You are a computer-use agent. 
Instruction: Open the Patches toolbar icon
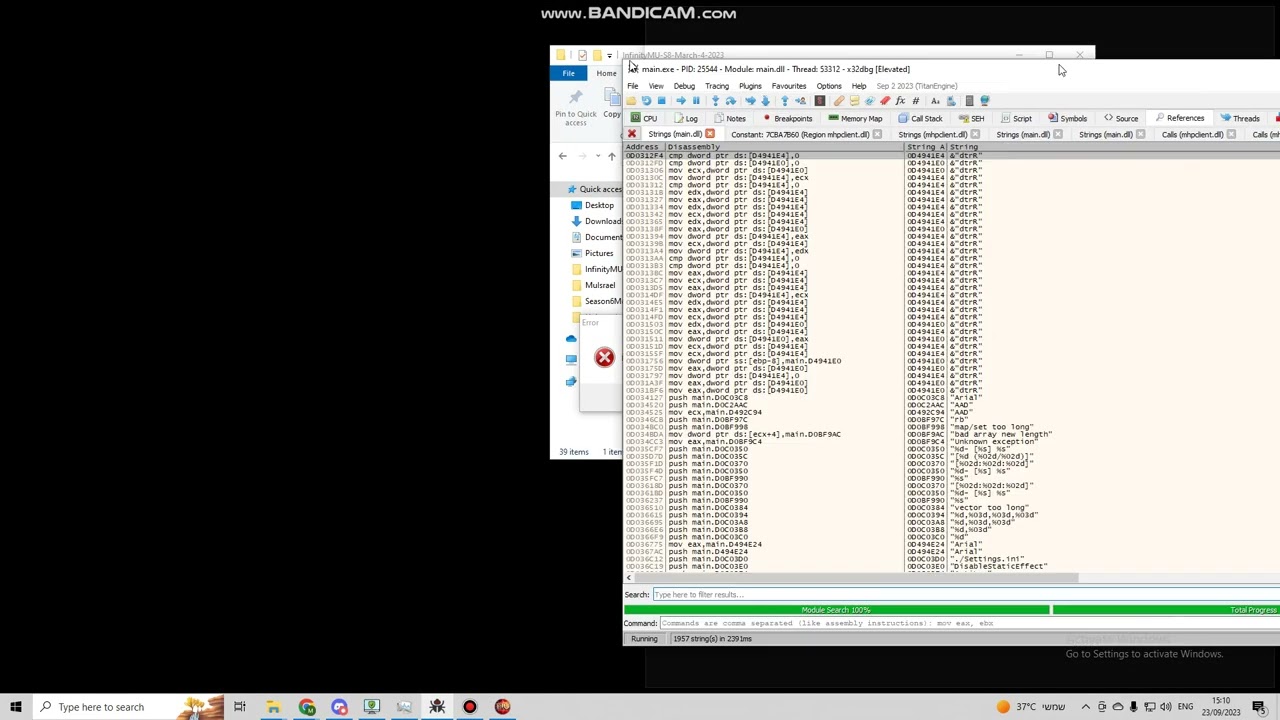[839, 100]
